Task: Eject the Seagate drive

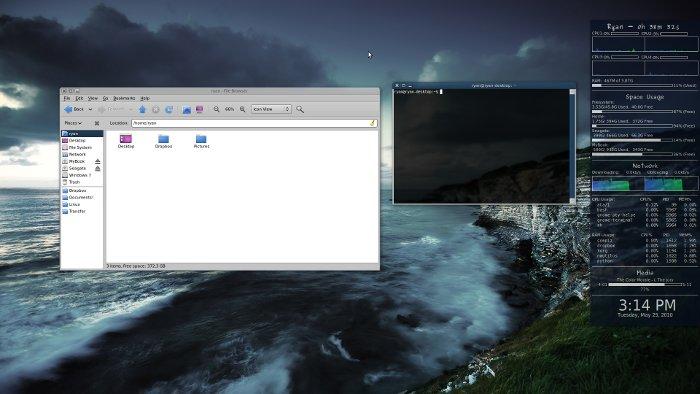Action: coord(98,168)
